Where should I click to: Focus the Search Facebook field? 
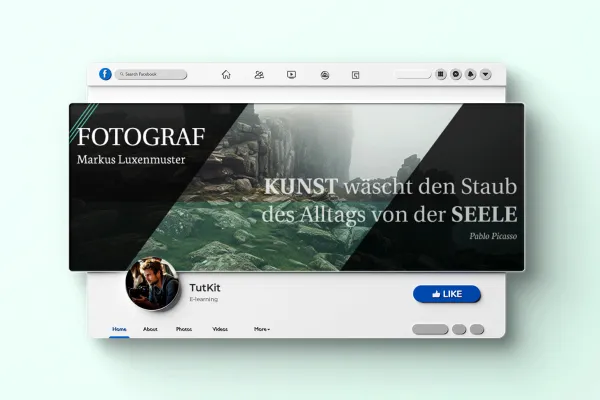point(151,74)
